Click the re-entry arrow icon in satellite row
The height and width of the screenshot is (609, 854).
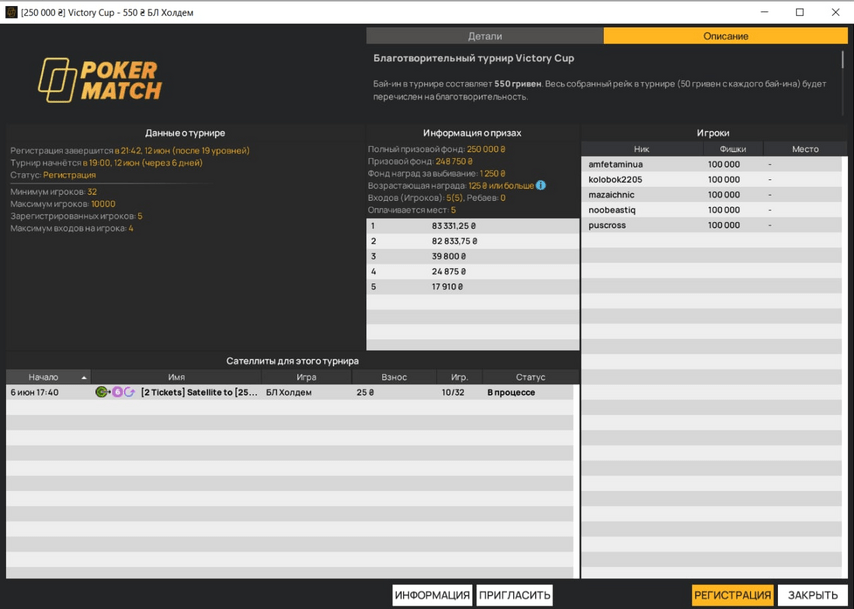pyautogui.click(x=130, y=392)
